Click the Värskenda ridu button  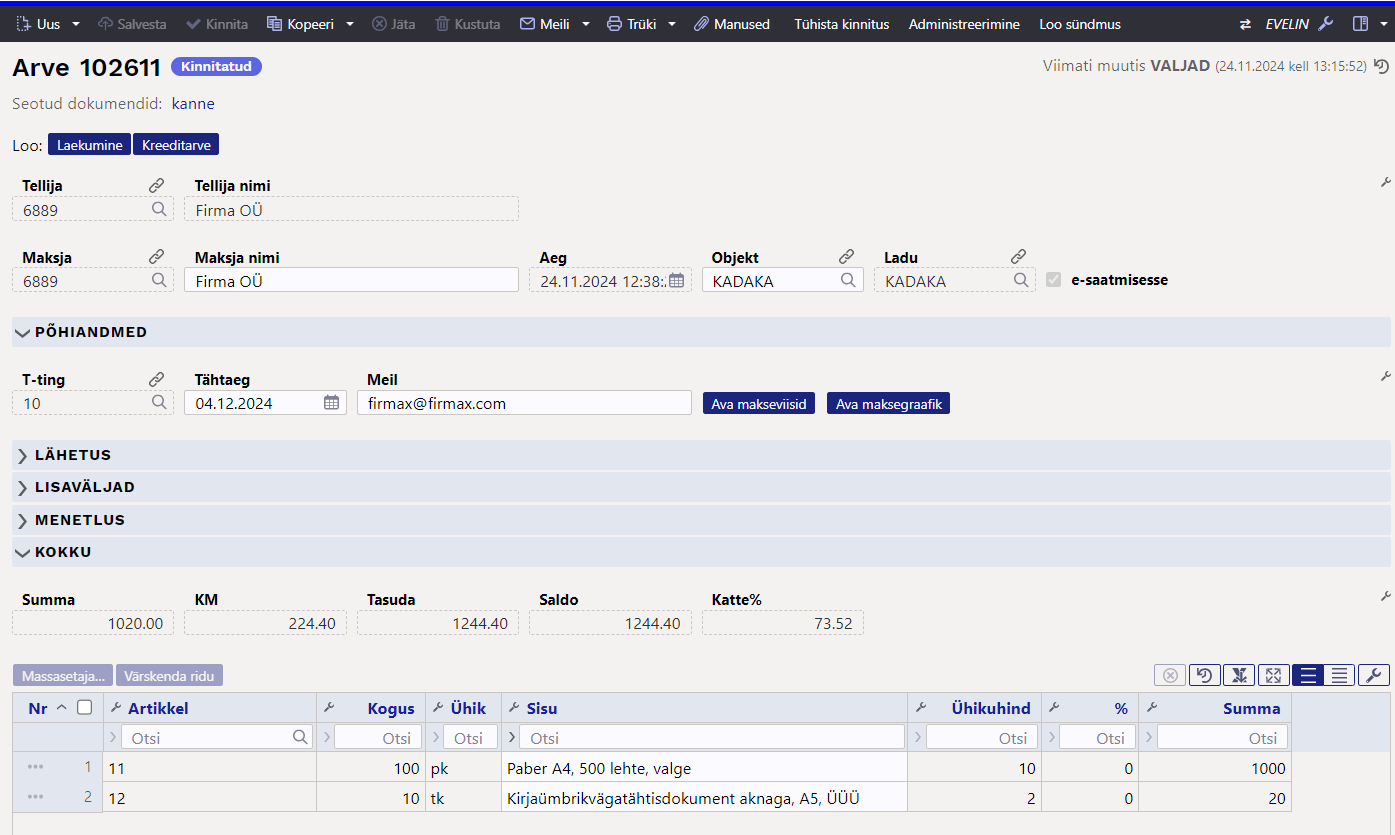pyautogui.click(x=169, y=675)
